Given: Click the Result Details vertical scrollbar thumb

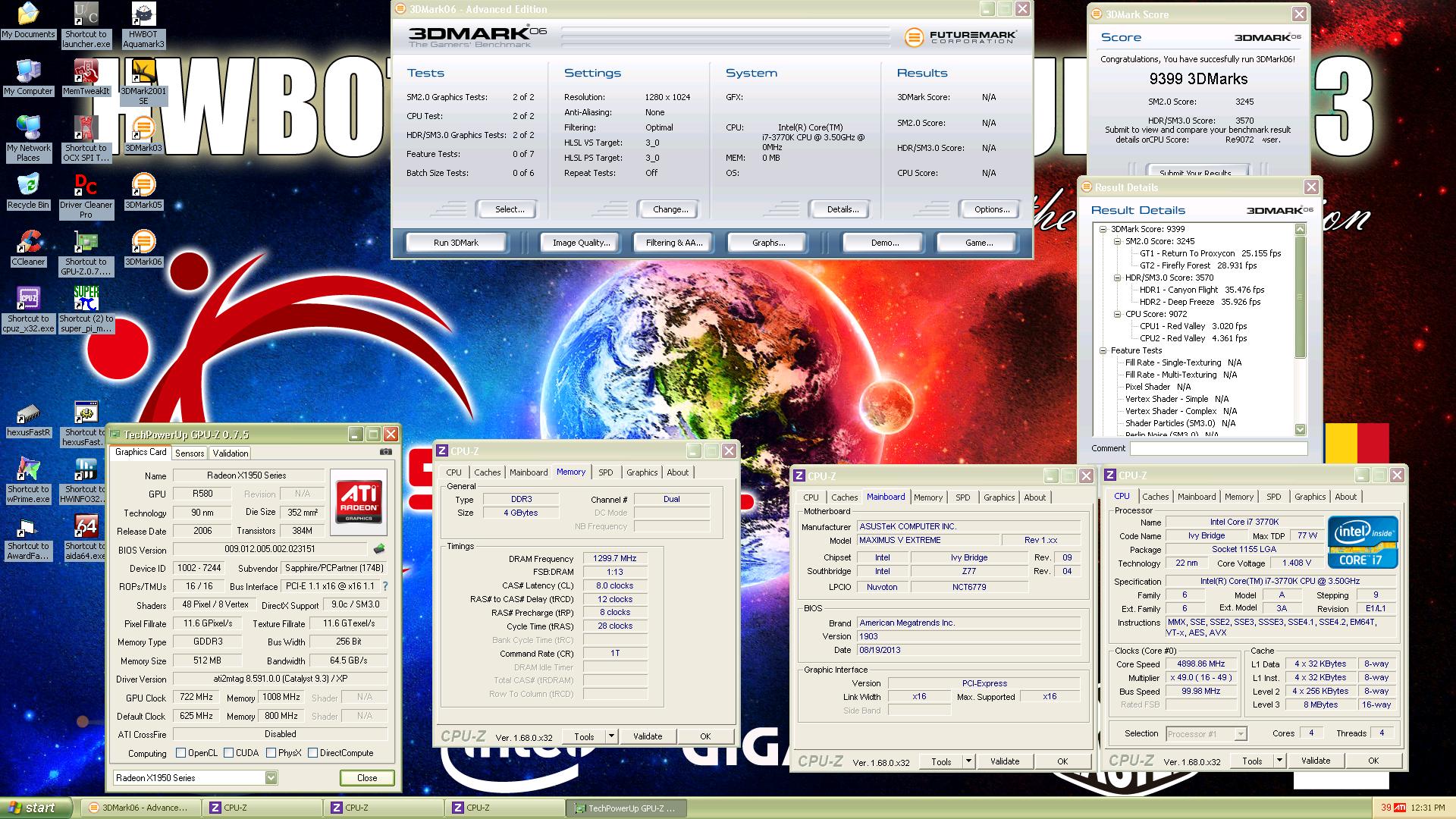Looking at the screenshot, I should pyautogui.click(x=1301, y=297).
